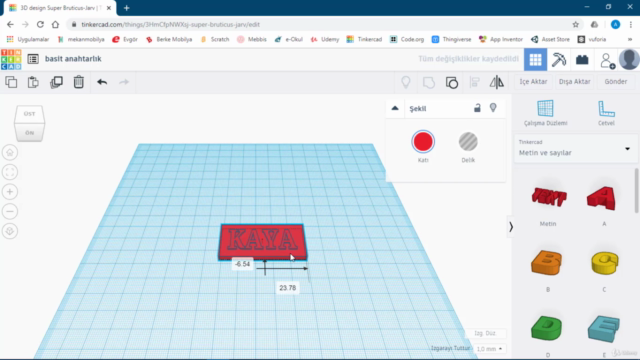Click Dışa Aktar export button
Screen dimensions: 640x360
point(574,82)
